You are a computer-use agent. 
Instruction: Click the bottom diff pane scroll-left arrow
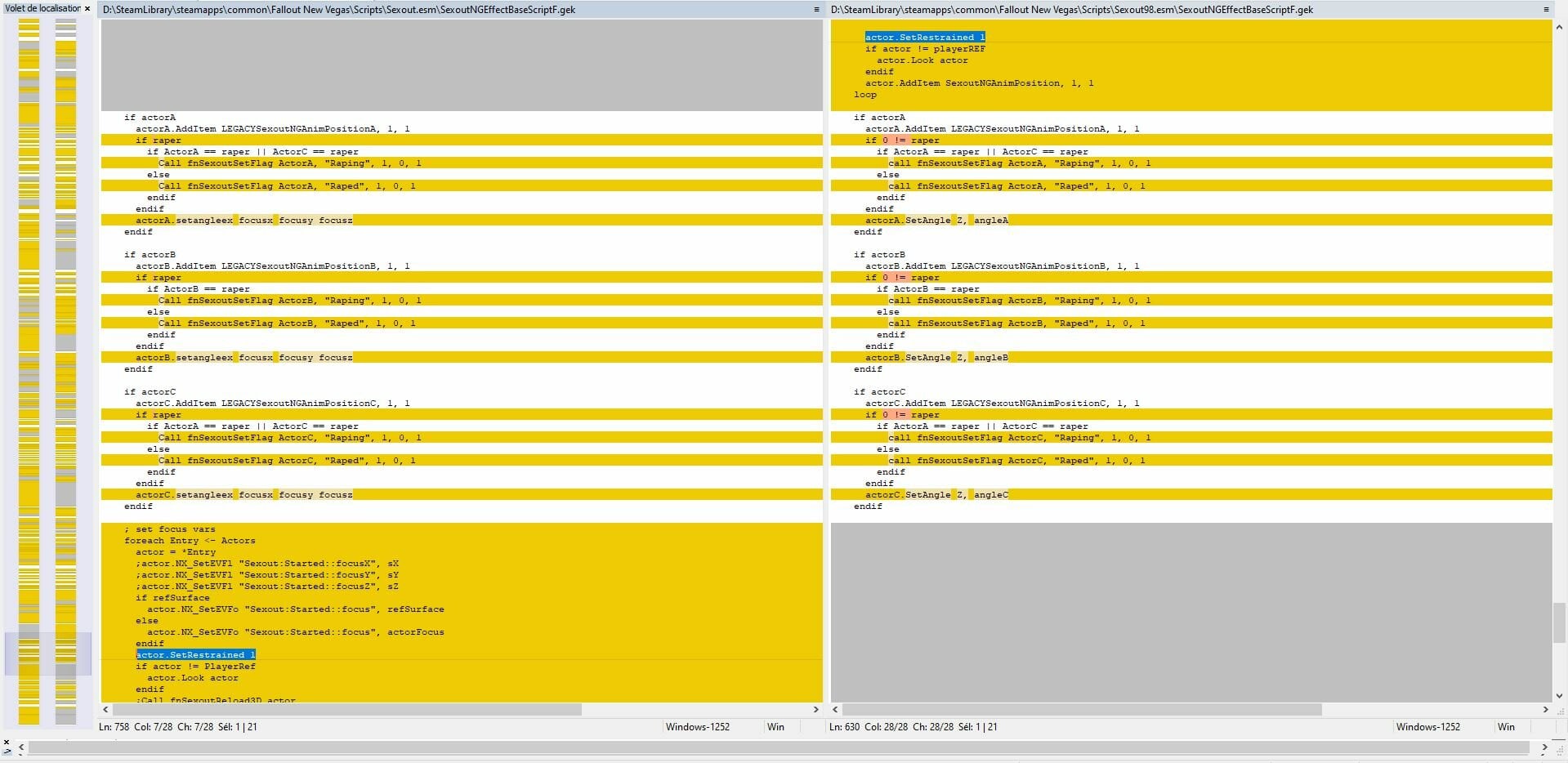coord(22,747)
